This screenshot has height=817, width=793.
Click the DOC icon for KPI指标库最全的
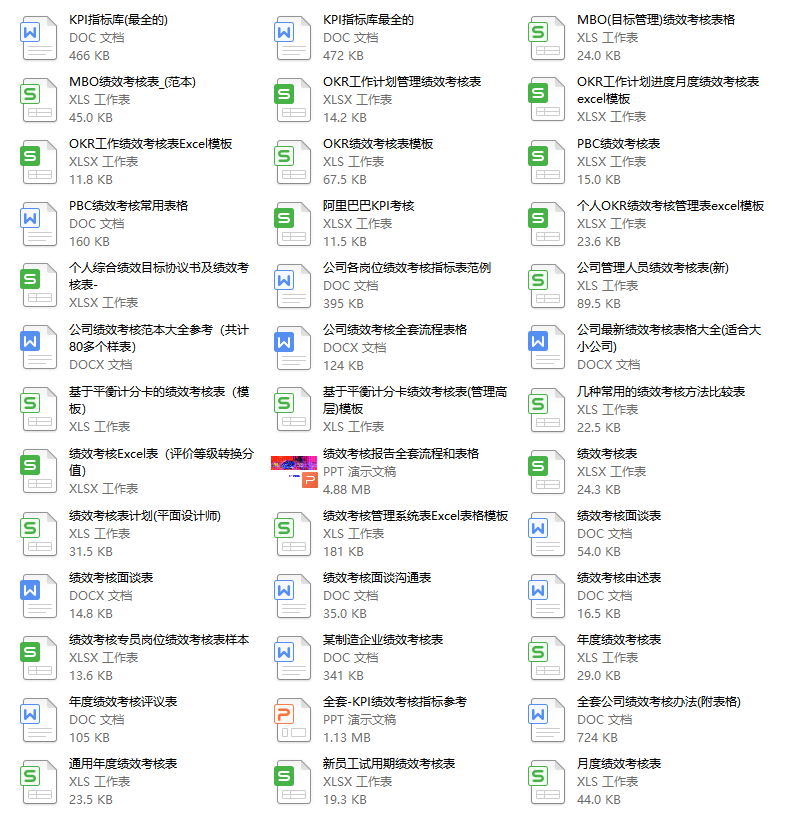click(293, 38)
